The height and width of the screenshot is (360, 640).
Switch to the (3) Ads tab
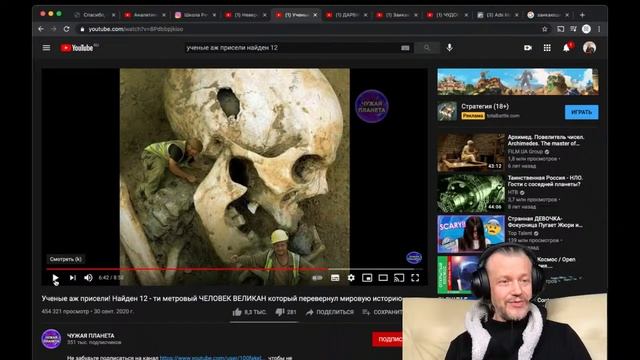click(x=498, y=15)
